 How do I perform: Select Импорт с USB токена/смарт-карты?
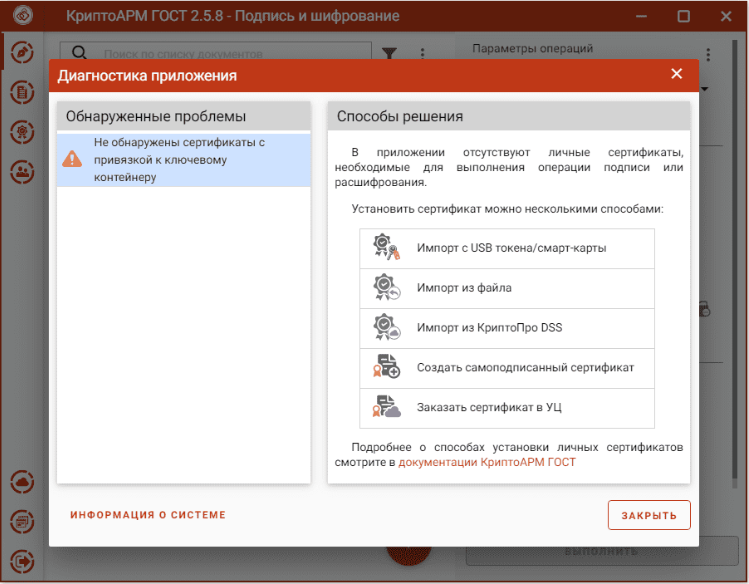(x=507, y=248)
